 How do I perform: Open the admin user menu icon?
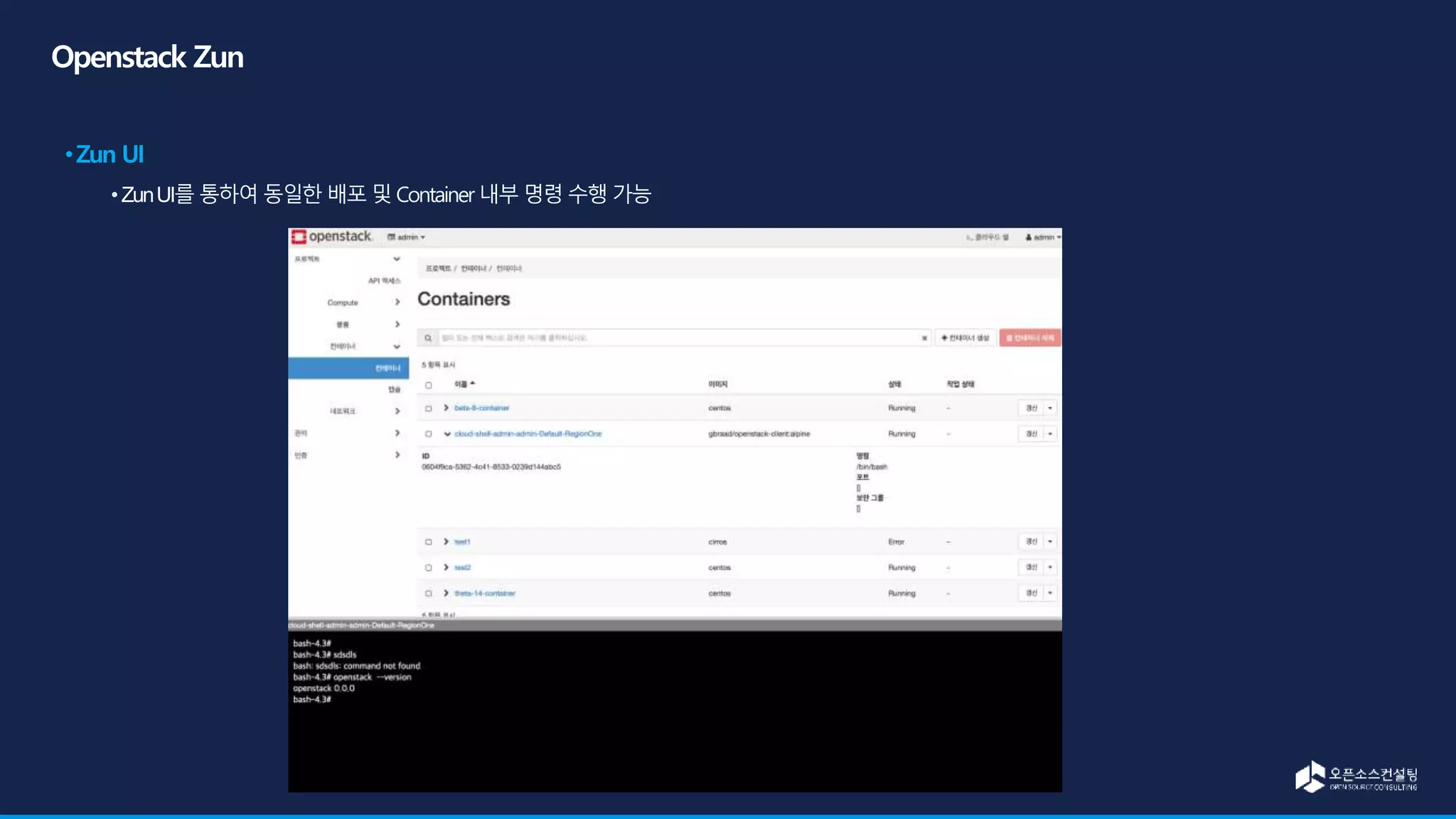[x=1028, y=237]
